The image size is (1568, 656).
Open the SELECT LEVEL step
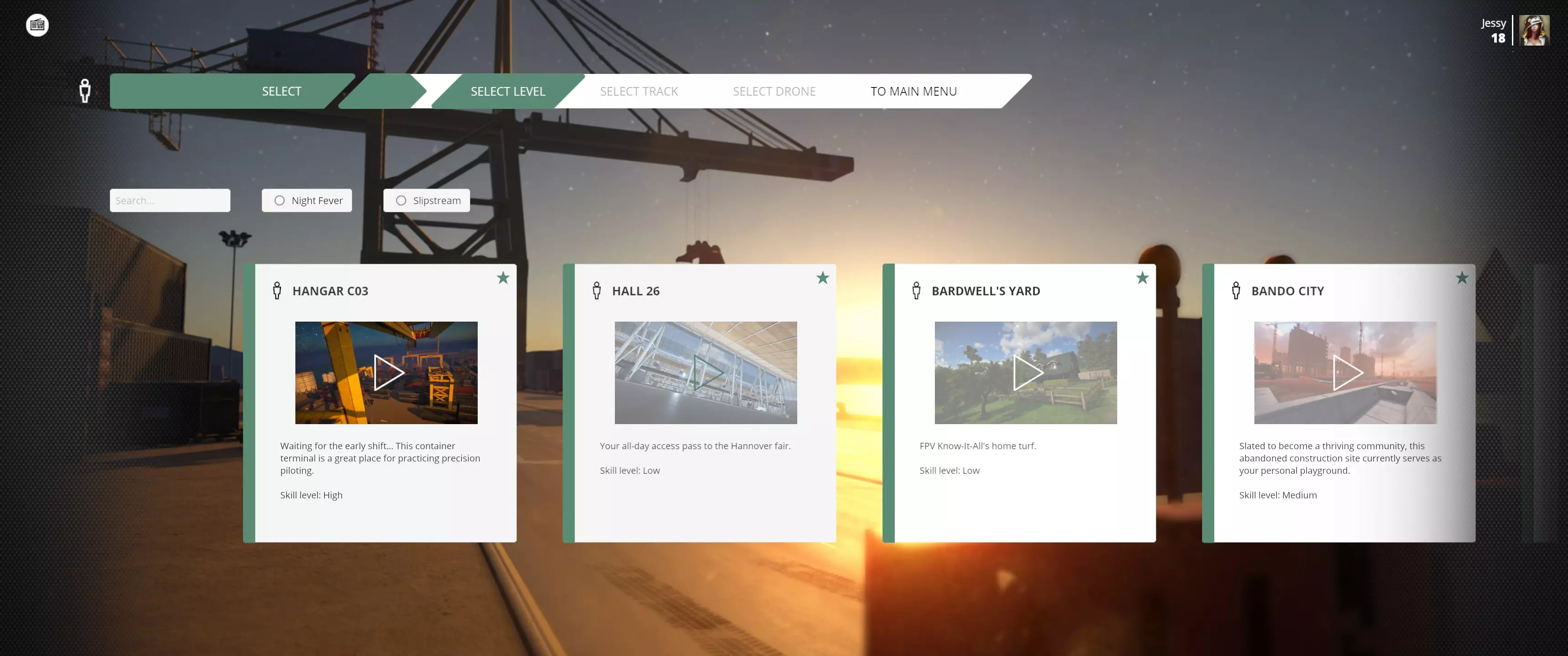click(x=508, y=91)
